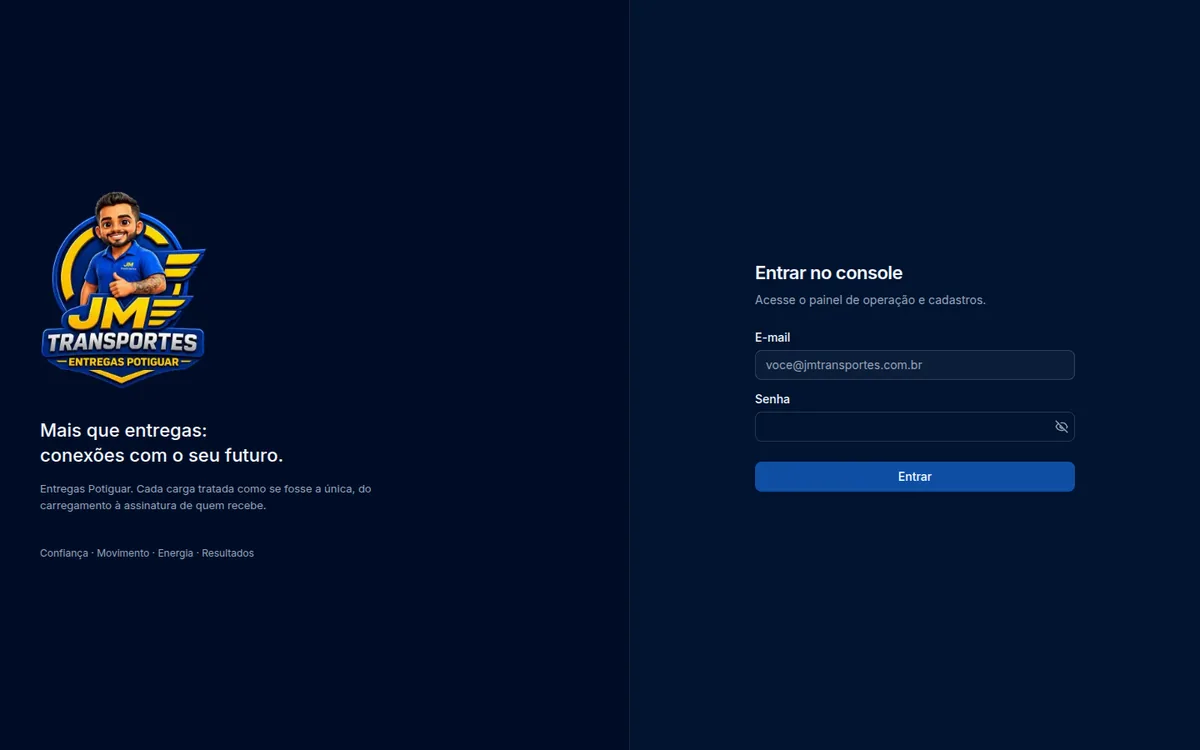Click 'Acesse o painel de operação e cadastros.' text
Image resolution: width=1200 pixels, height=750 pixels.
[870, 300]
